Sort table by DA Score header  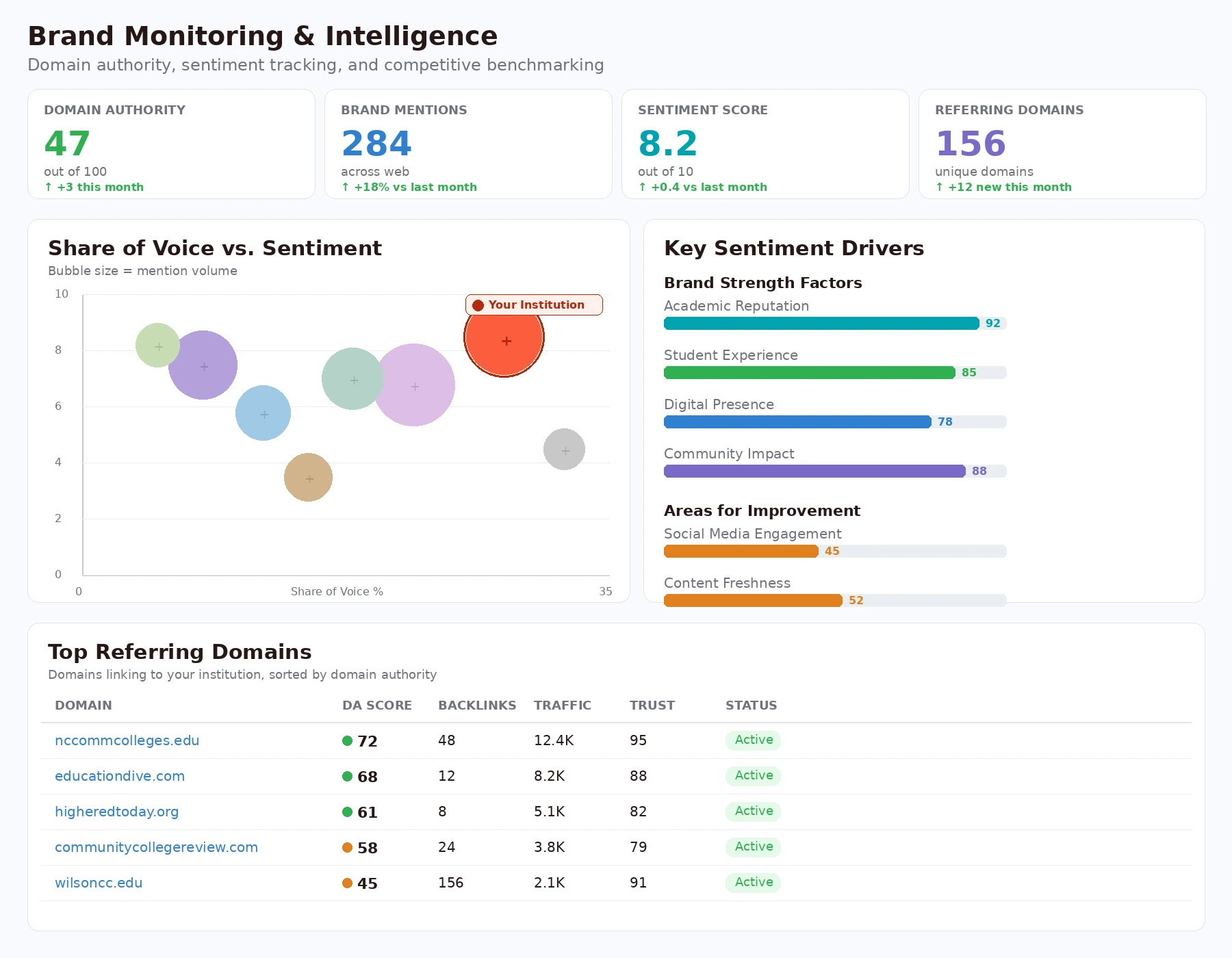[376, 705]
